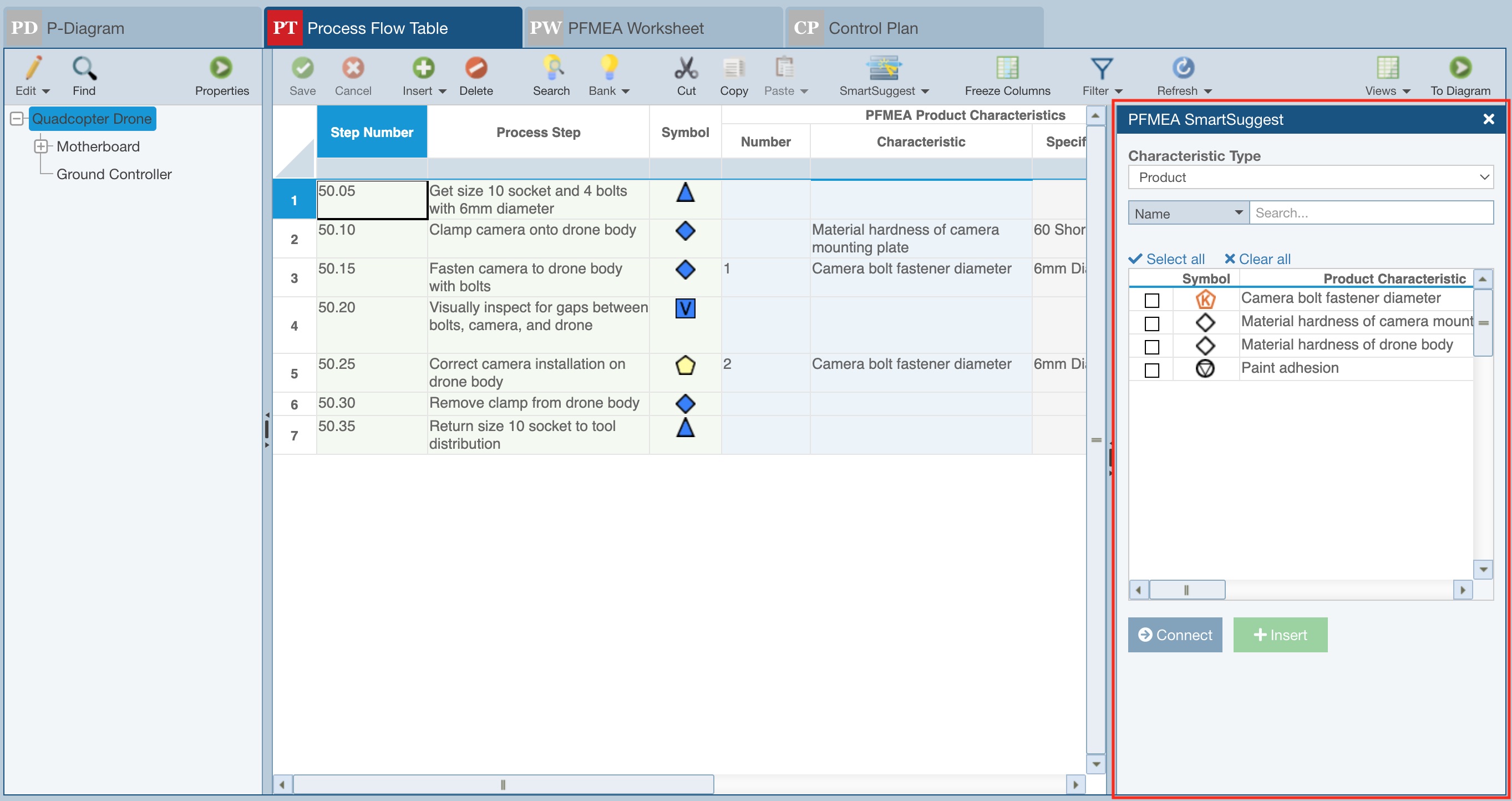This screenshot has width=1512, height=801.
Task: Click the SmartSuggest Search input field
Action: [x=1371, y=213]
